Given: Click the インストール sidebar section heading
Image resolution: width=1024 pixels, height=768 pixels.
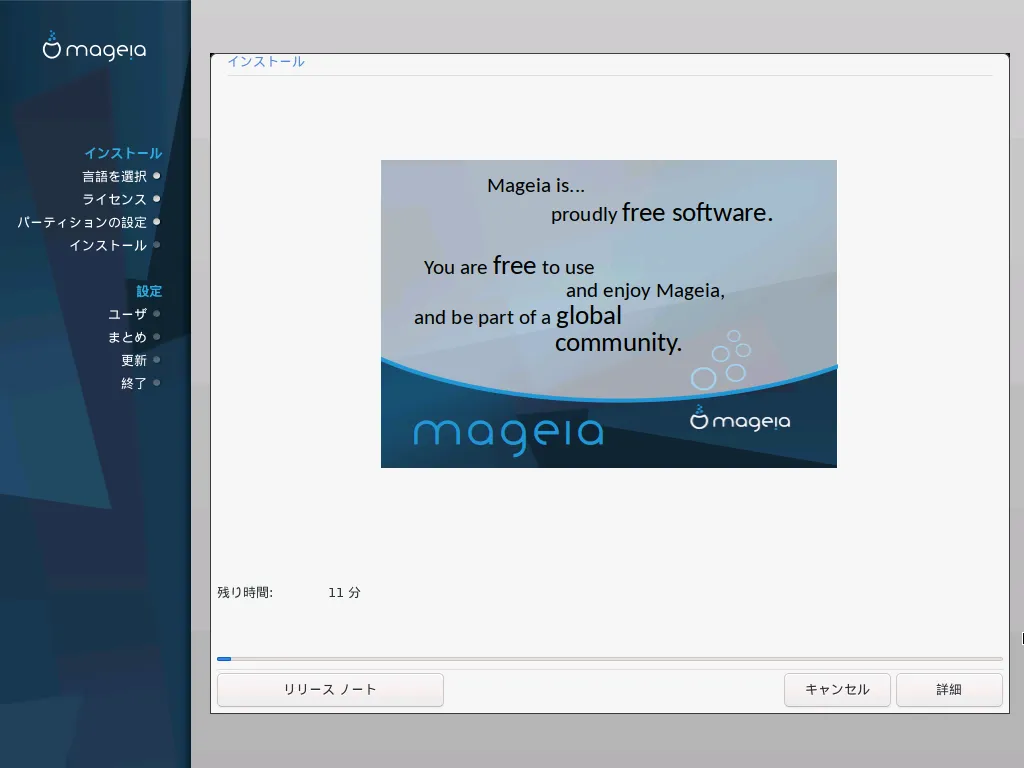Looking at the screenshot, I should (x=123, y=153).
